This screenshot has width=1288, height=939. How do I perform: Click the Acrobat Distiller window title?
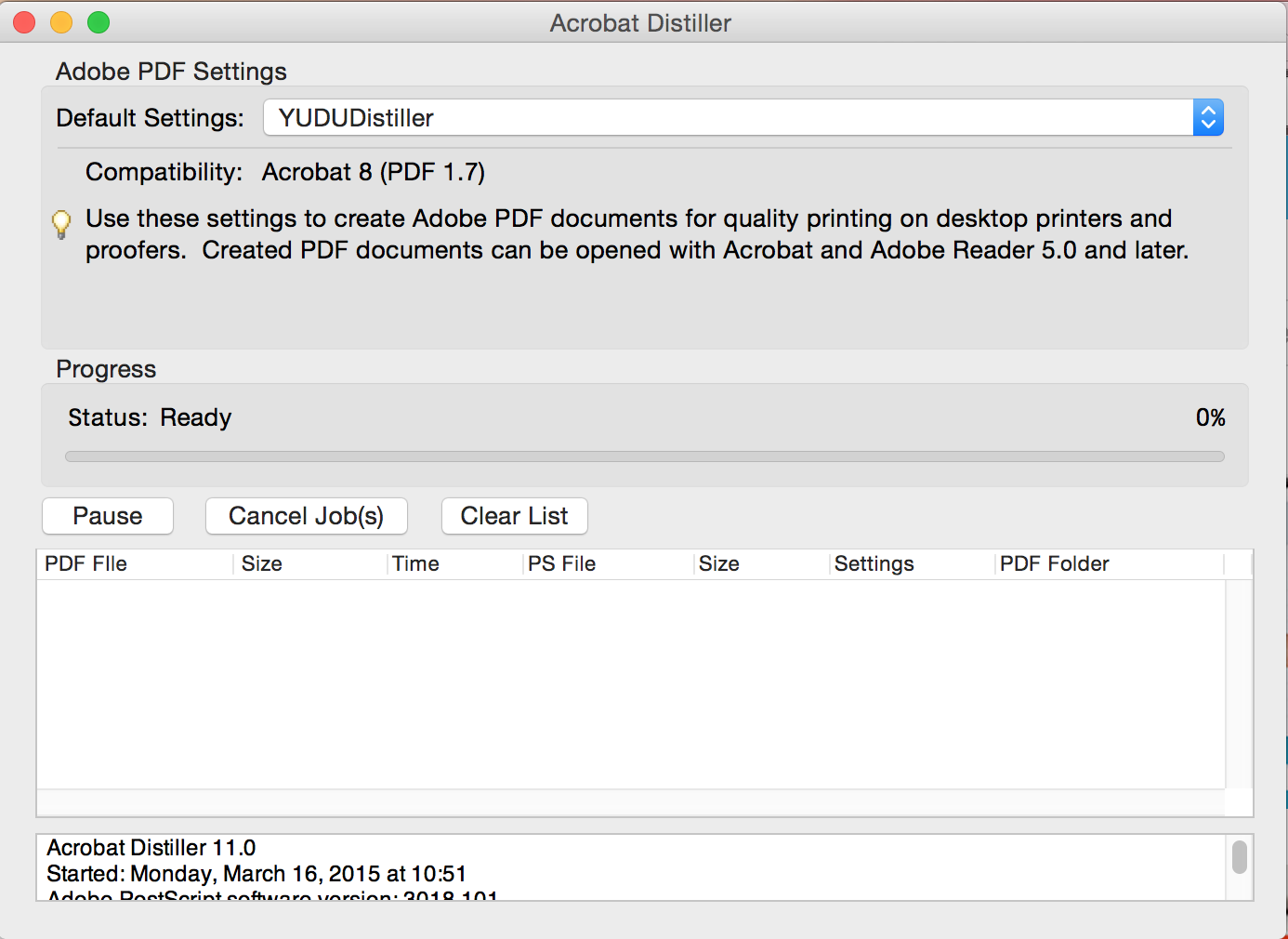point(640,23)
